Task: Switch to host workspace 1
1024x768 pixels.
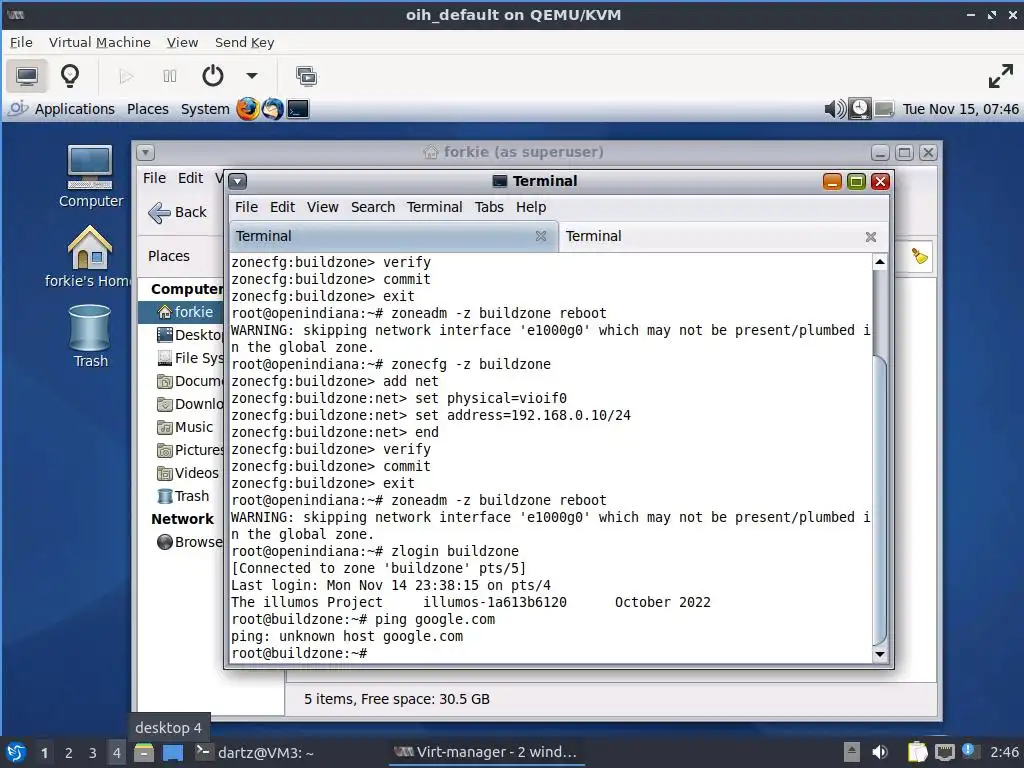Action: tap(44, 753)
